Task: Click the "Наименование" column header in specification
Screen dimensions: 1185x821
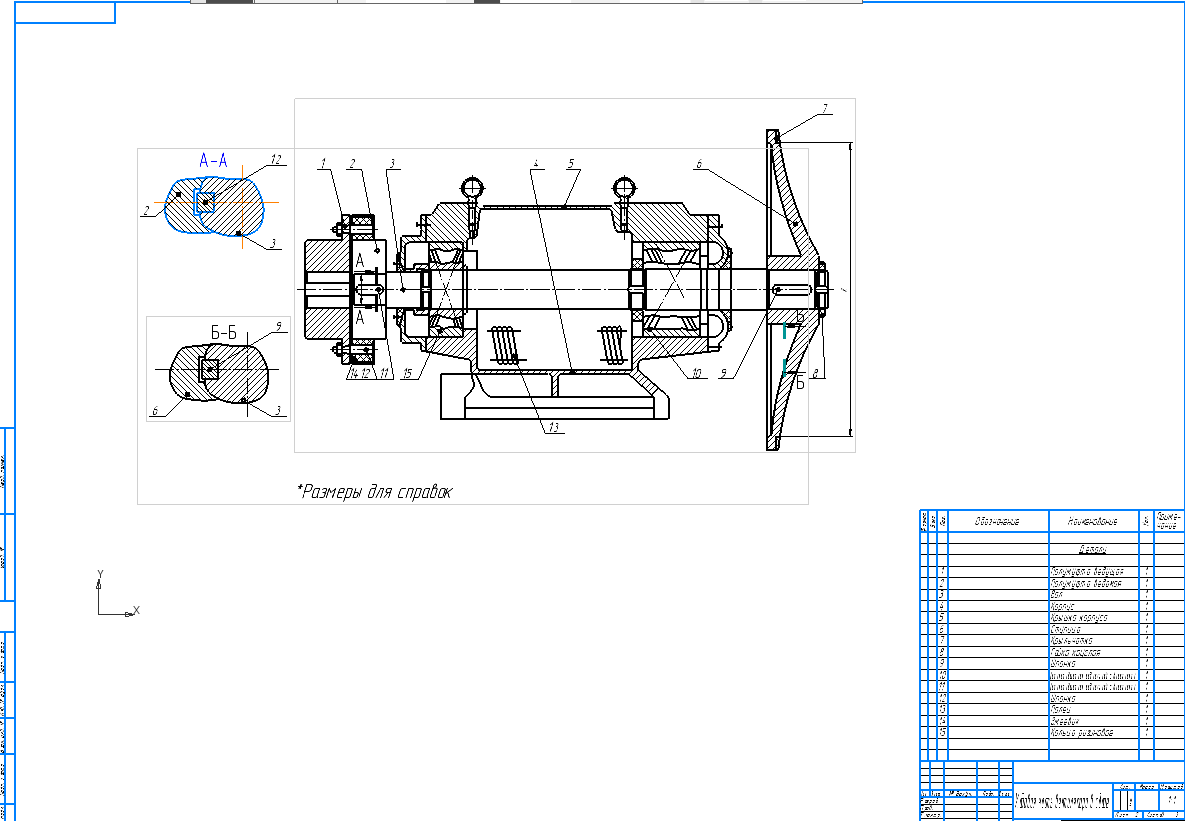Action: pos(1091,521)
